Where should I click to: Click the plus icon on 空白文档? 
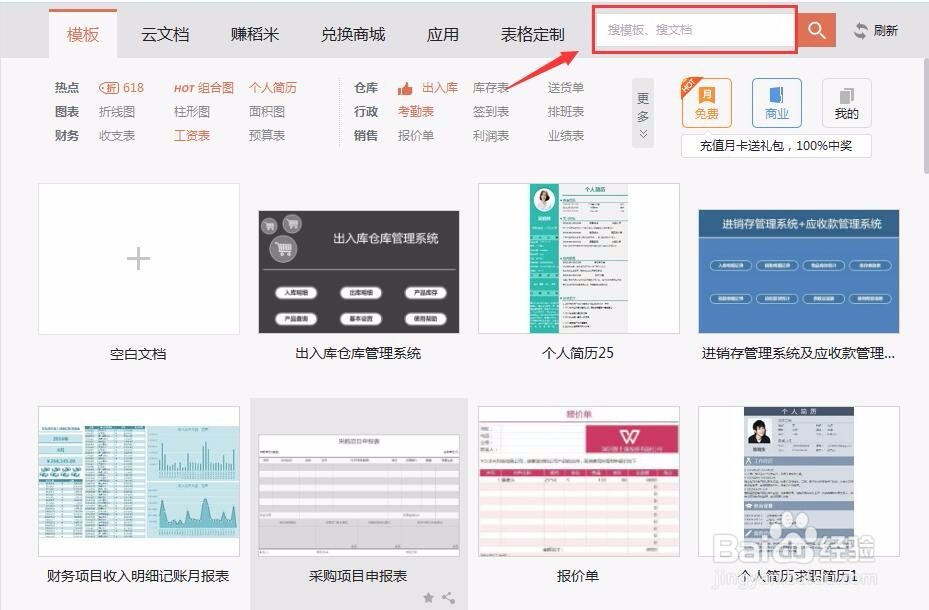pyautogui.click(x=138, y=258)
